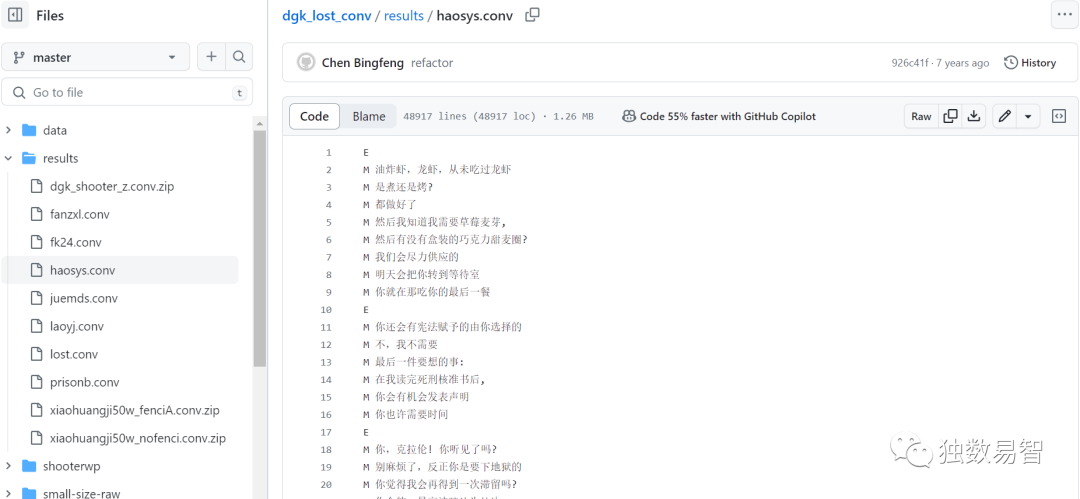Click code line 'M 不, 我不需要'
1080x499 pixels.
400,345
